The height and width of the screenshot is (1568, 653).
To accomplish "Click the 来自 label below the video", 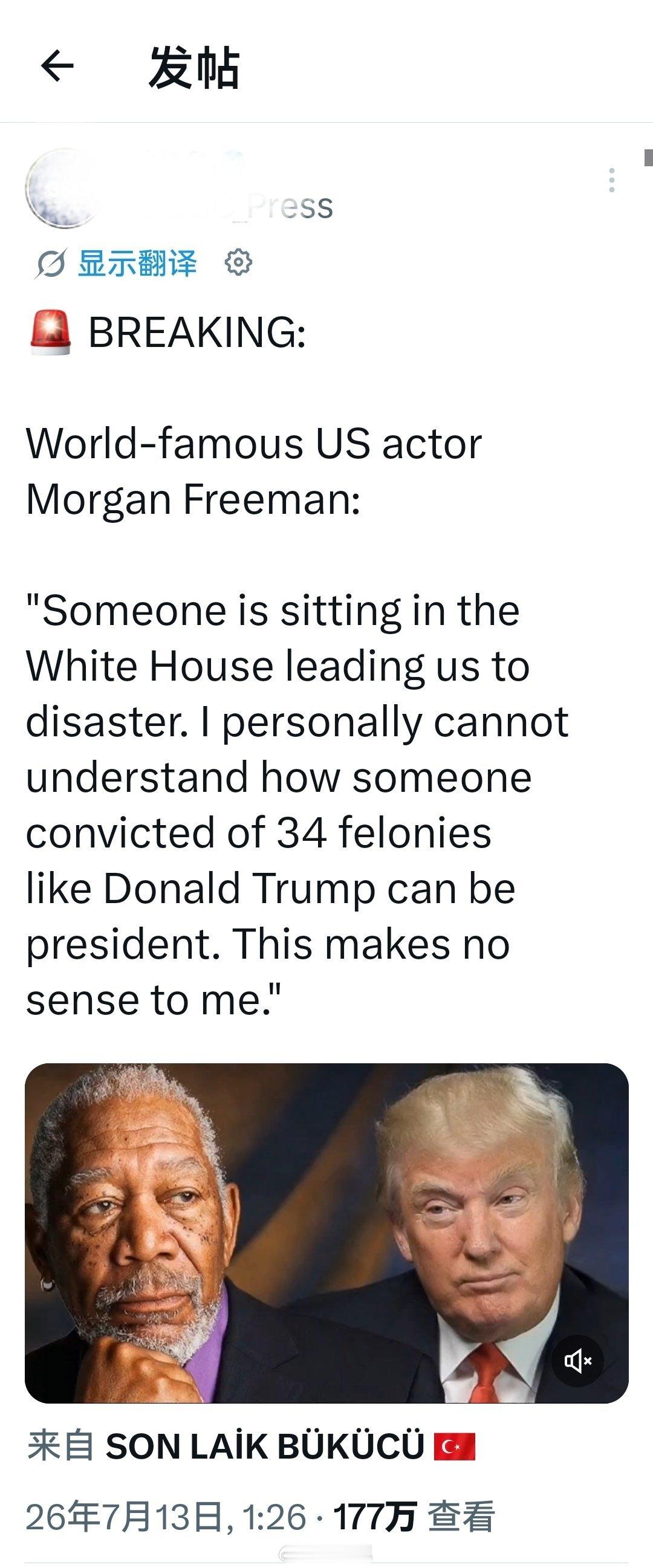I will coord(61,1447).
